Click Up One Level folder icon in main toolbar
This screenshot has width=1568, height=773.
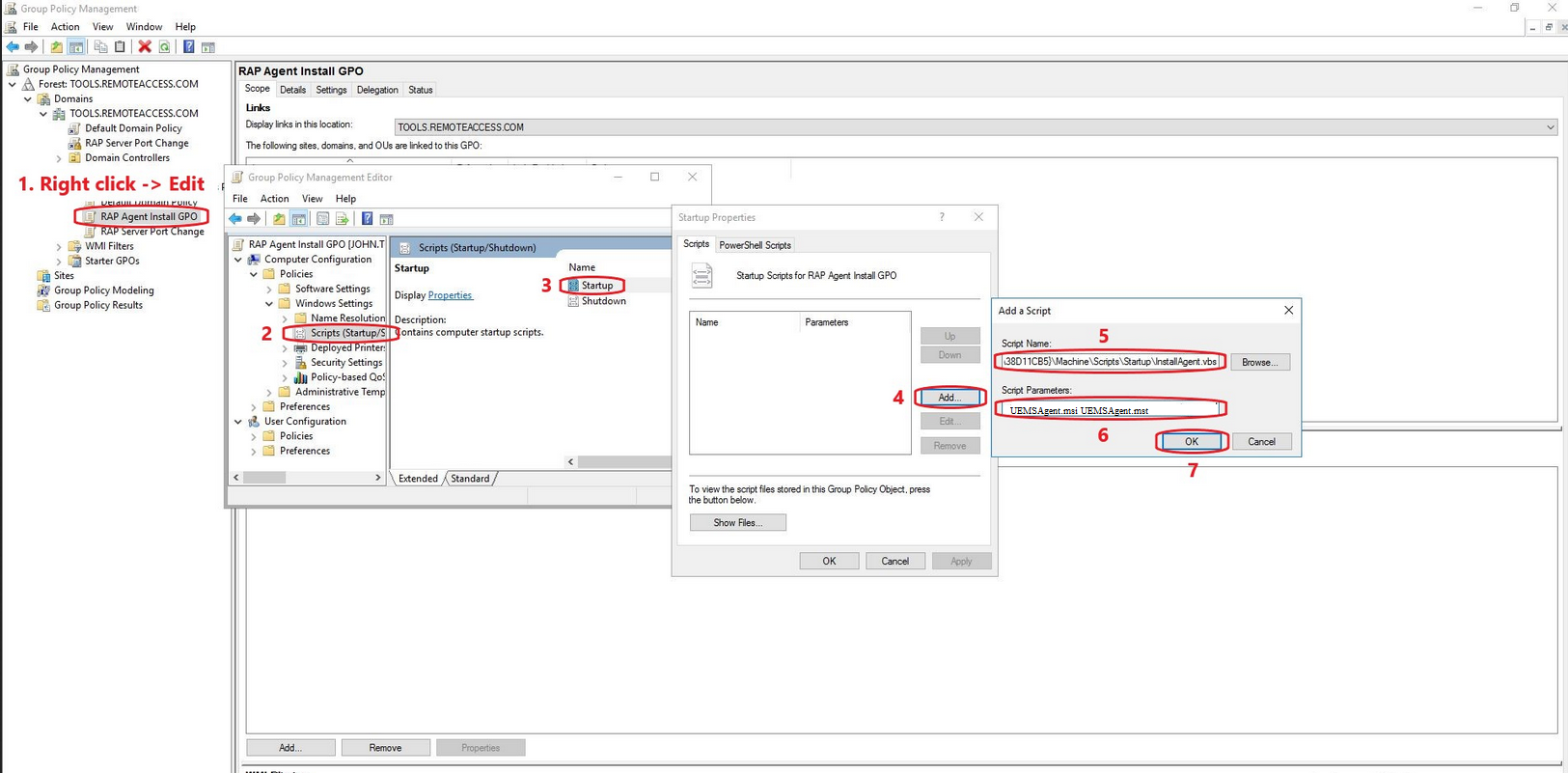(x=57, y=46)
